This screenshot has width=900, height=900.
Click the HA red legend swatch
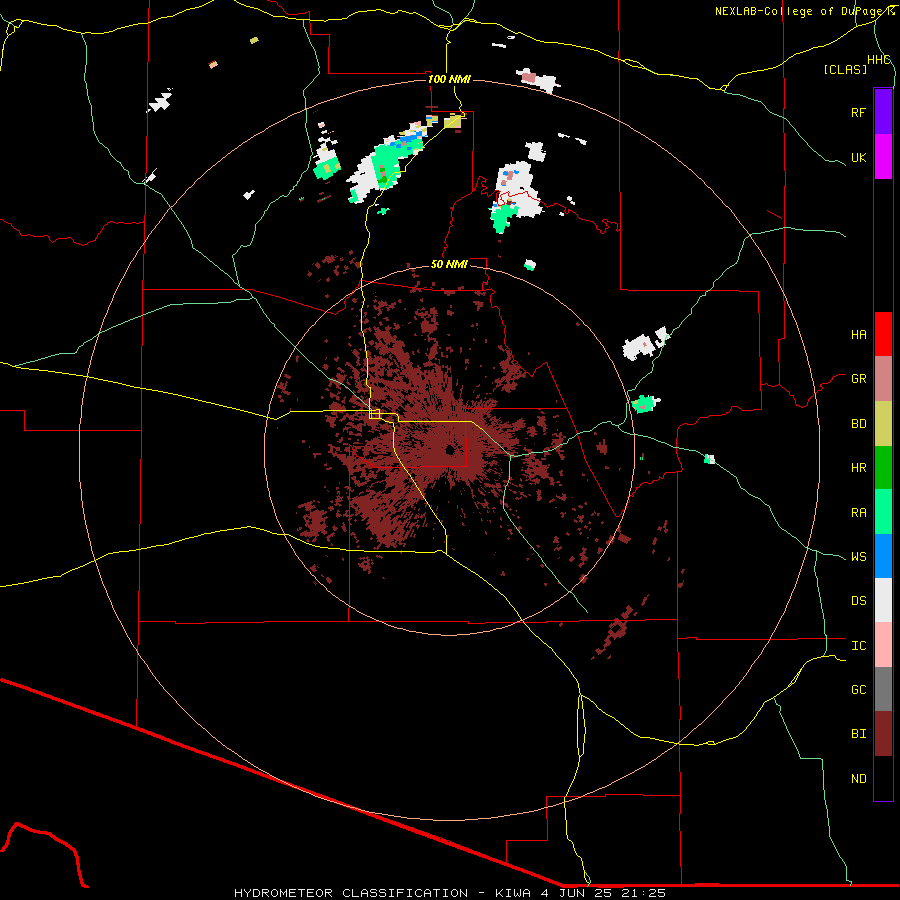(x=883, y=334)
